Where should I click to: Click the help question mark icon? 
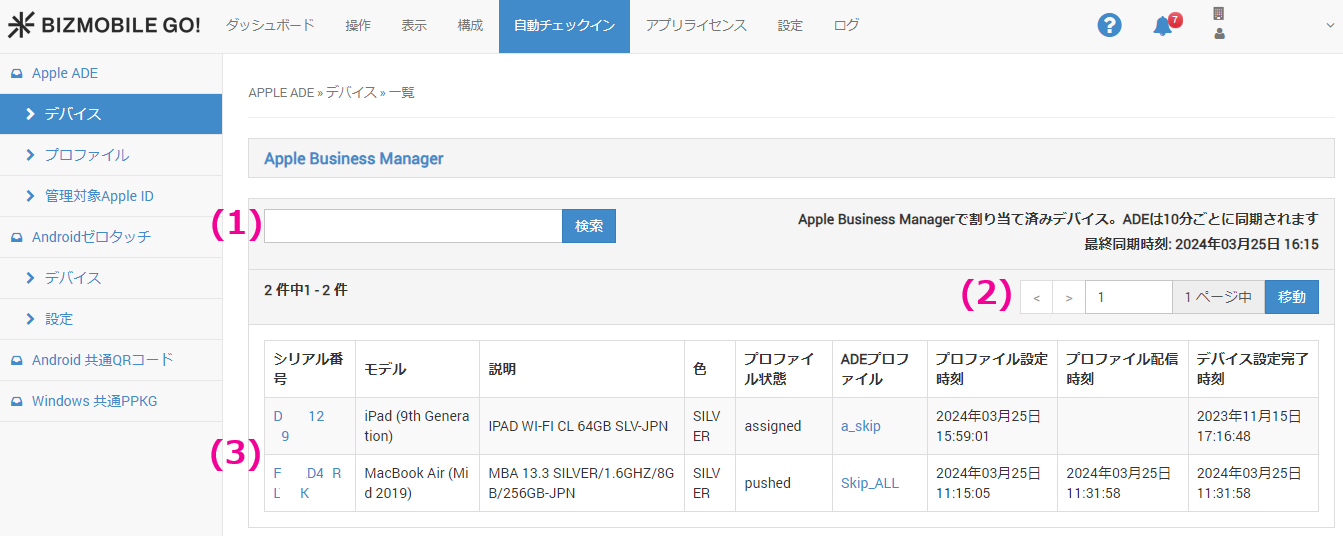pyautogui.click(x=1109, y=25)
